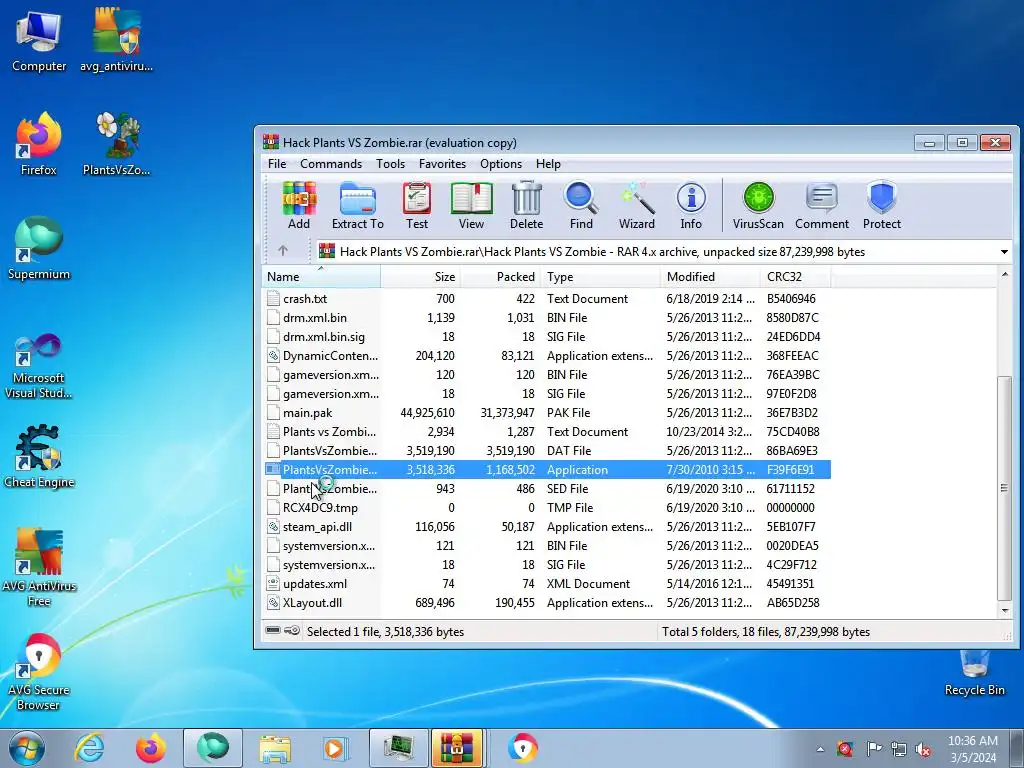
Task: Select AVG Secure Browser desktop shortcut
Action: (x=39, y=671)
